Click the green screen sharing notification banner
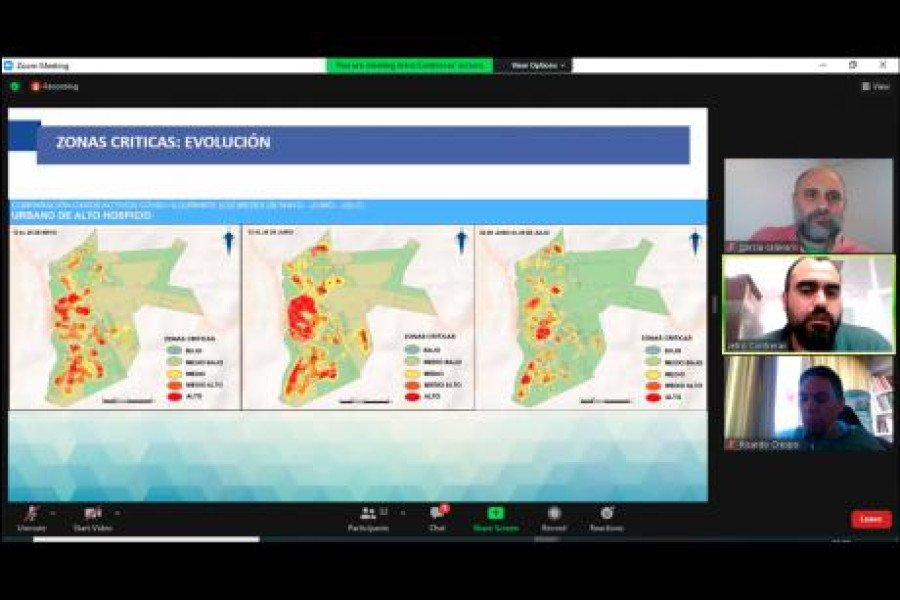The image size is (900, 600). point(408,65)
